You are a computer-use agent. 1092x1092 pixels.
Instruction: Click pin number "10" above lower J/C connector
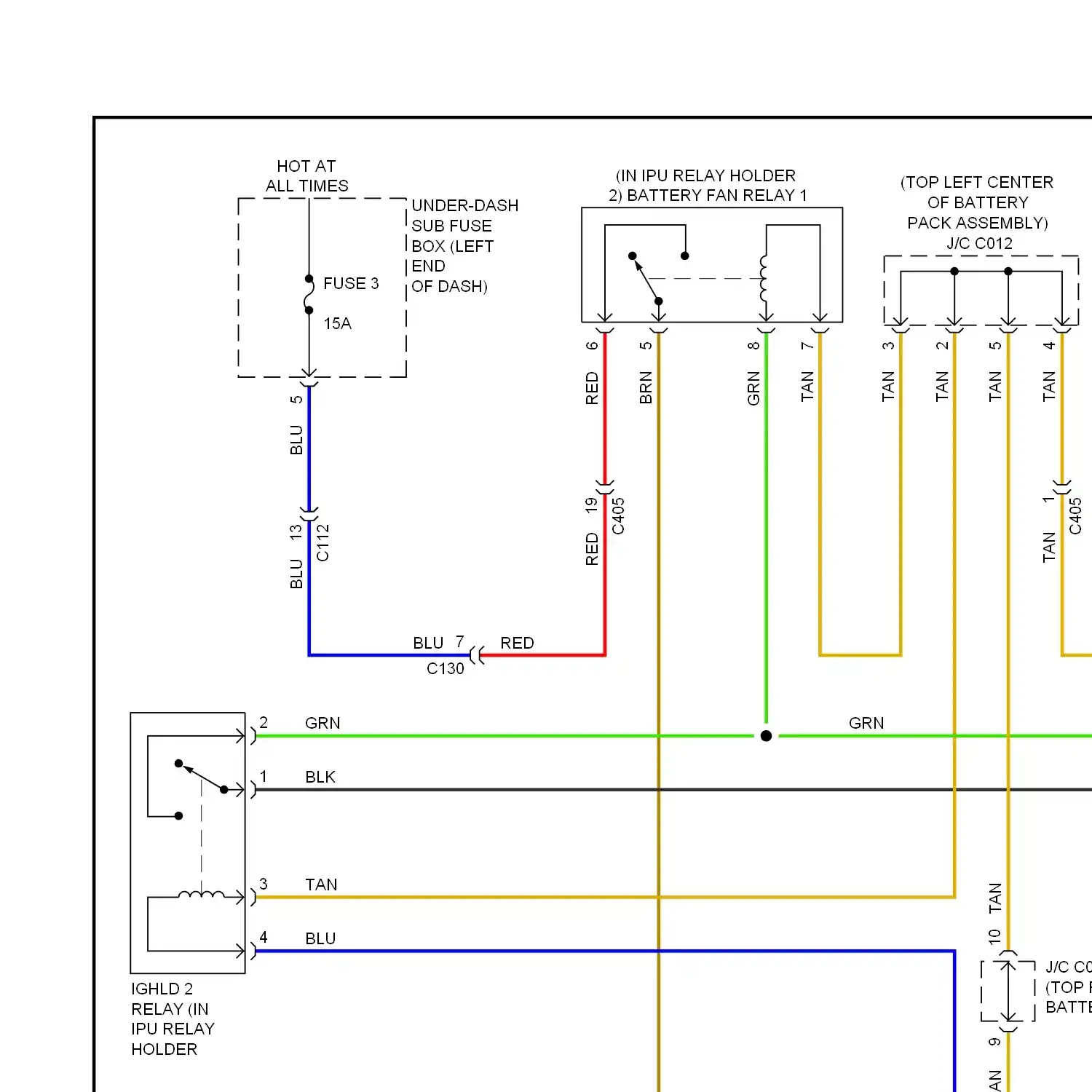pos(994,937)
